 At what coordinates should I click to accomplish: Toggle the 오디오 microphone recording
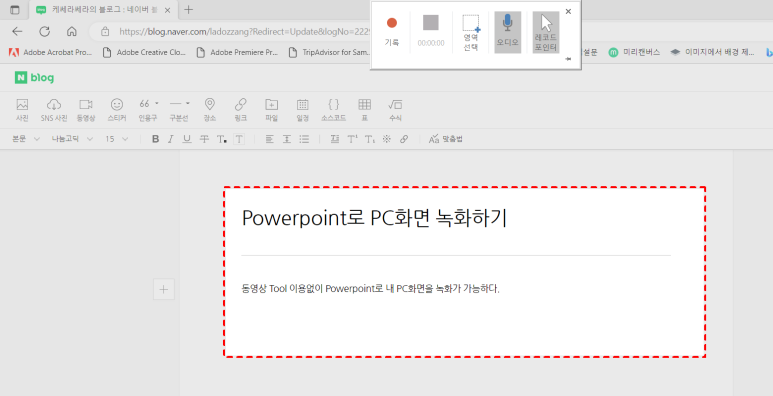pyautogui.click(x=508, y=32)
